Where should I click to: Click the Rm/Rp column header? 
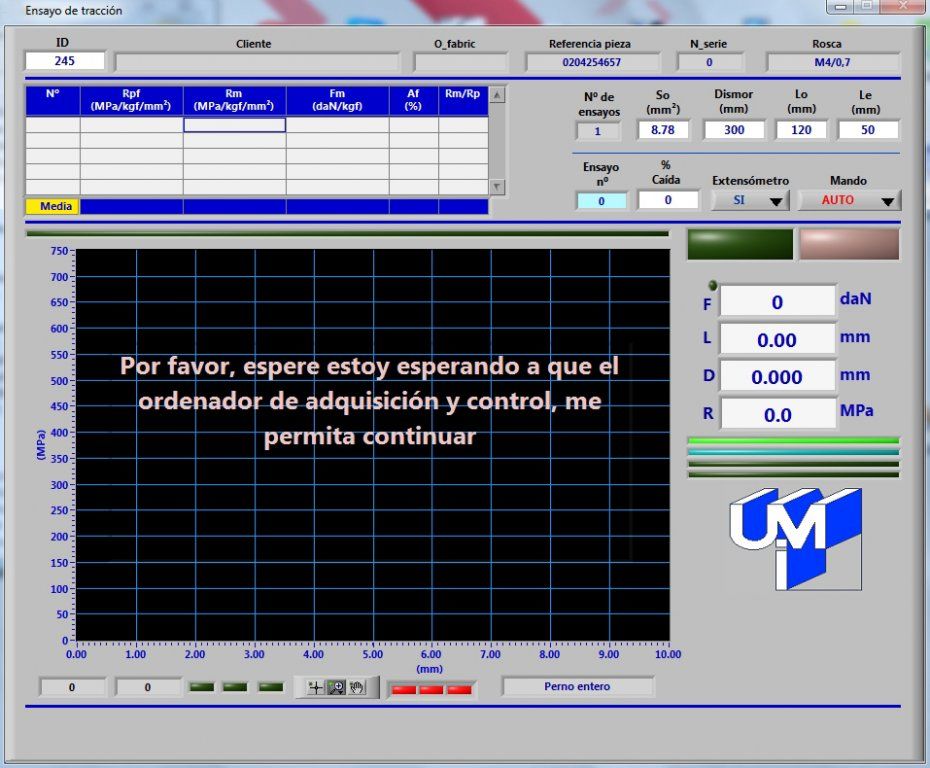[x=463, y=100]
